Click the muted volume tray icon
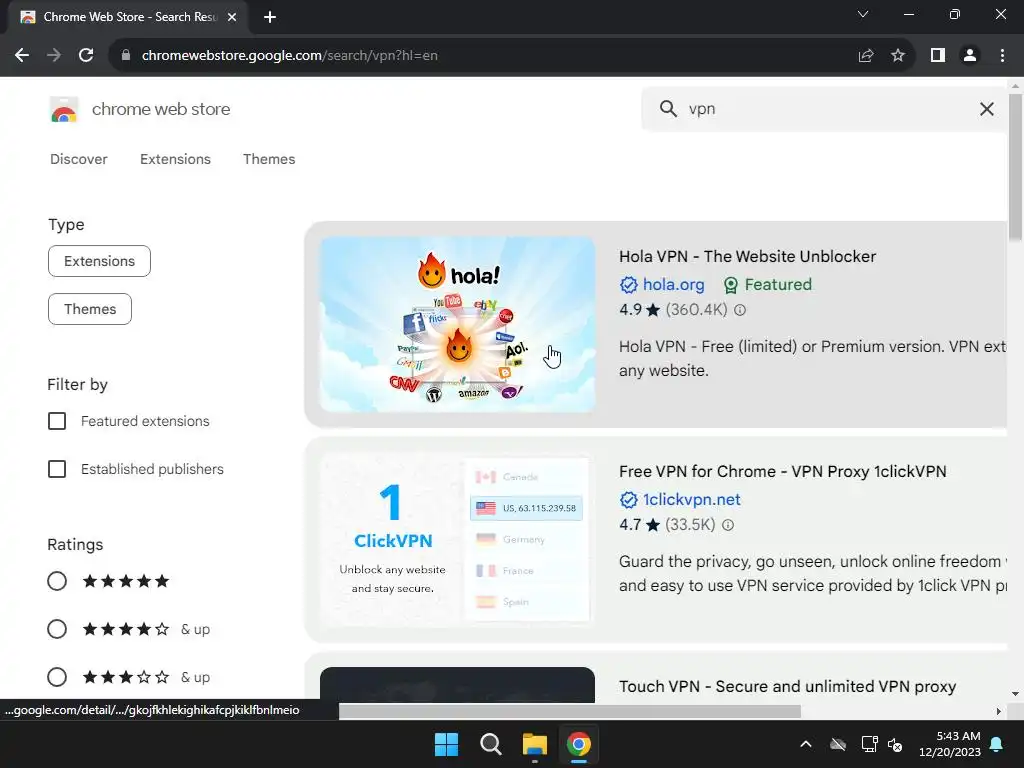Viewport: 1024px width, 768px height. 895,744
